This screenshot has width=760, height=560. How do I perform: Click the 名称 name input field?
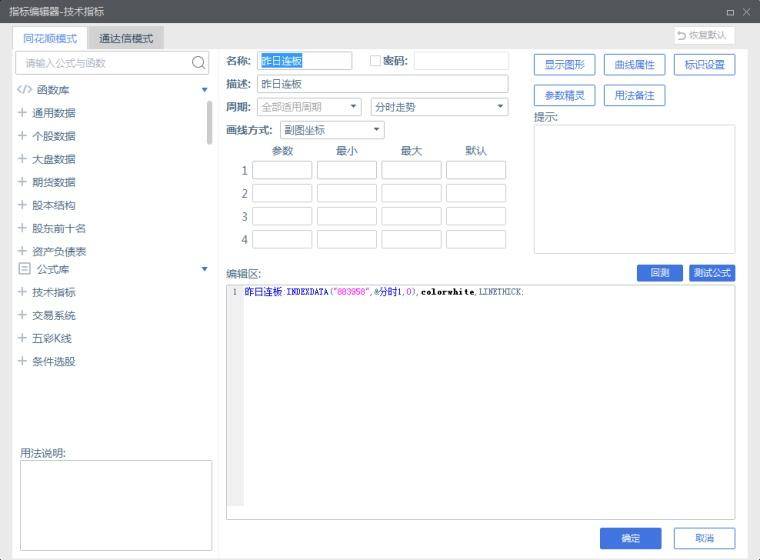pyautogui.click(x=304, y=61)
